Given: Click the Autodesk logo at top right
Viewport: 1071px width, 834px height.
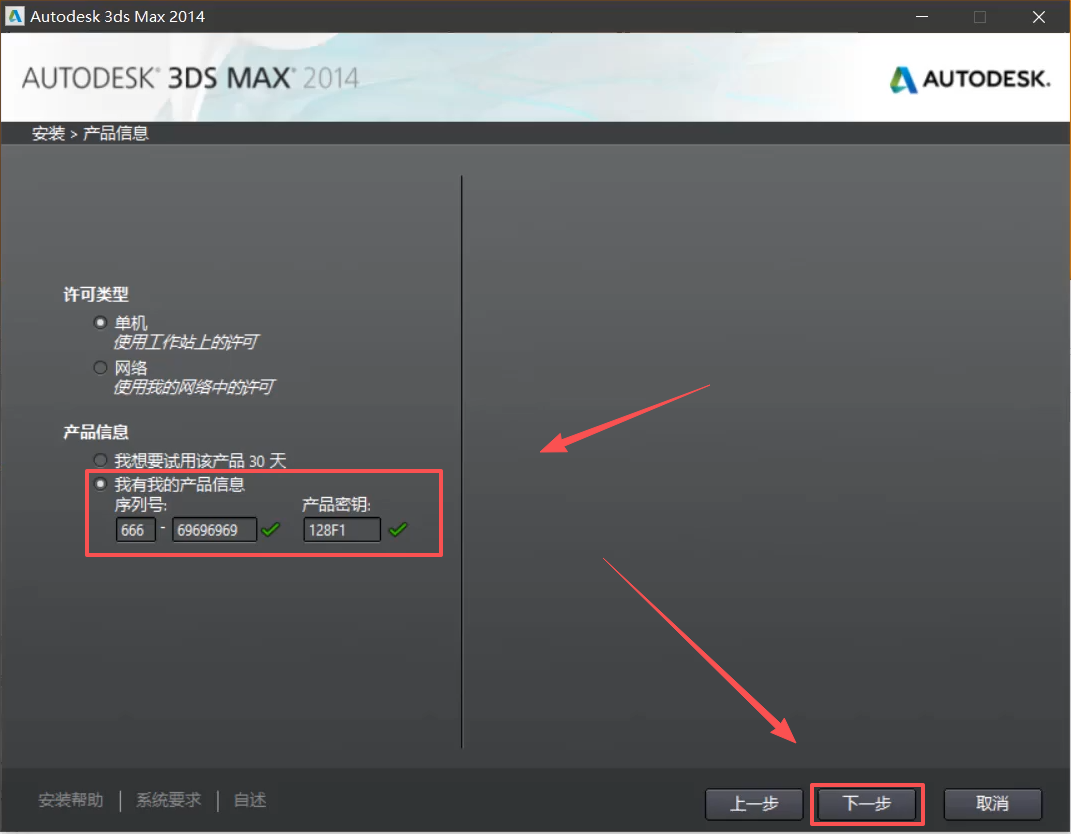Looking at the screenshot, I should 970,79.
